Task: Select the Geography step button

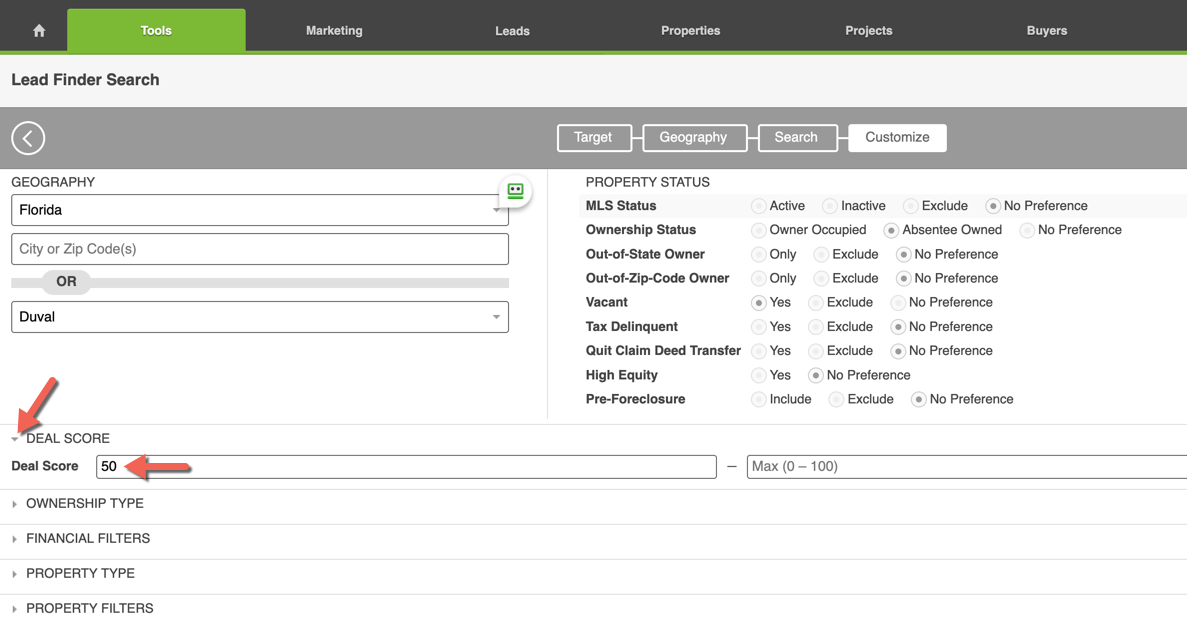Action: tap(694, 138)
